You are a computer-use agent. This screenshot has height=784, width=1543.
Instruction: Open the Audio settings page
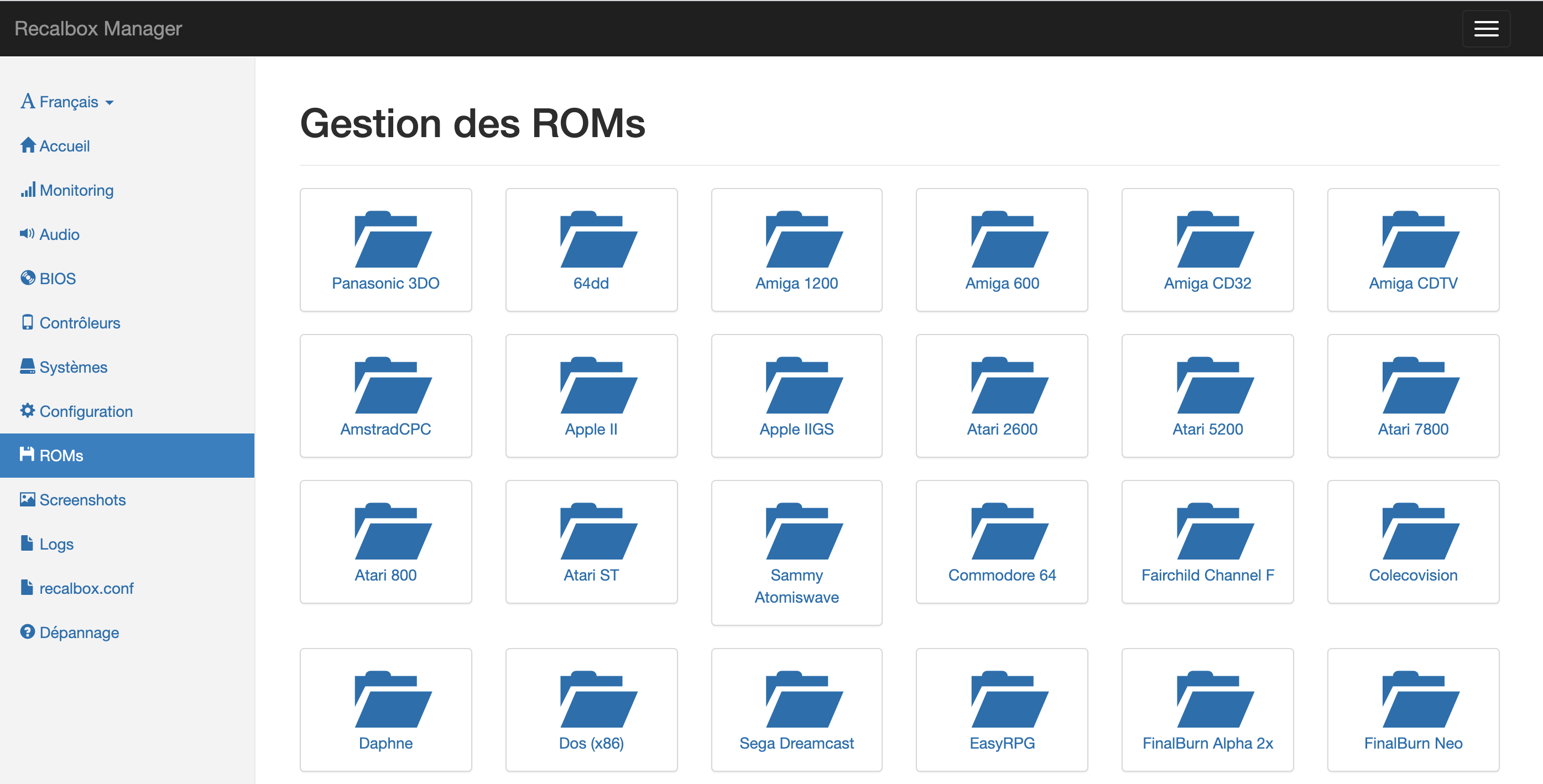coord(127,235)
